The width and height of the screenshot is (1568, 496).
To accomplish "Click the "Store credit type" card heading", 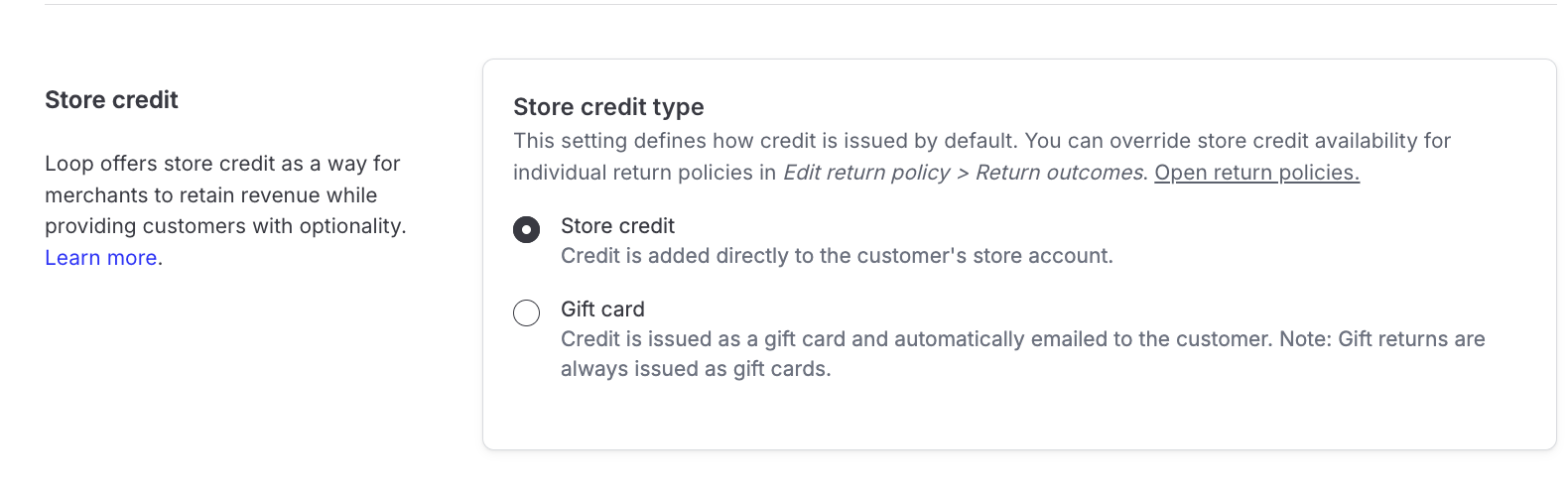I will [x=608, y=107].
